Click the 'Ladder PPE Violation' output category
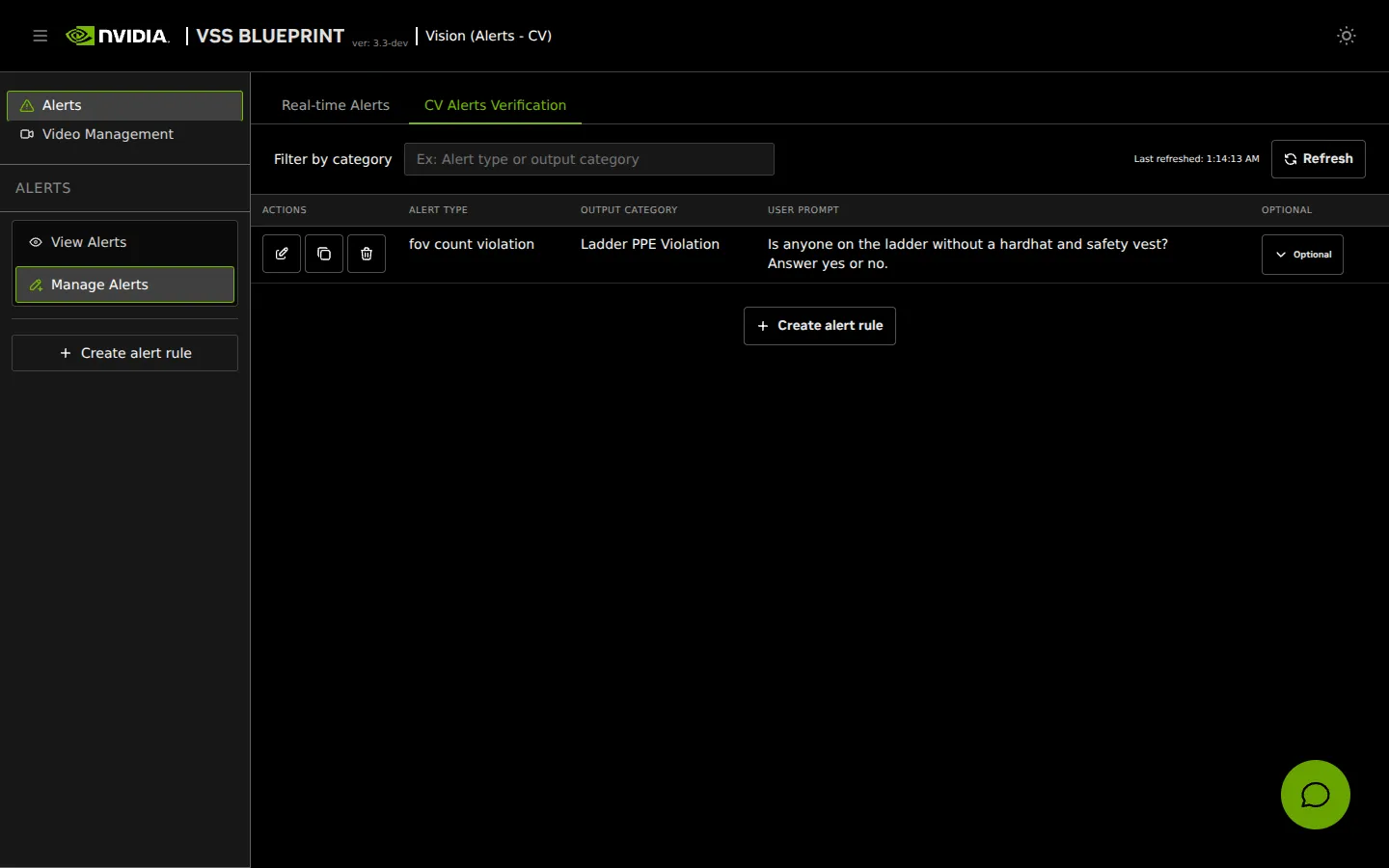This screenshot has height=868, width=1389. [x=650, y=244]
